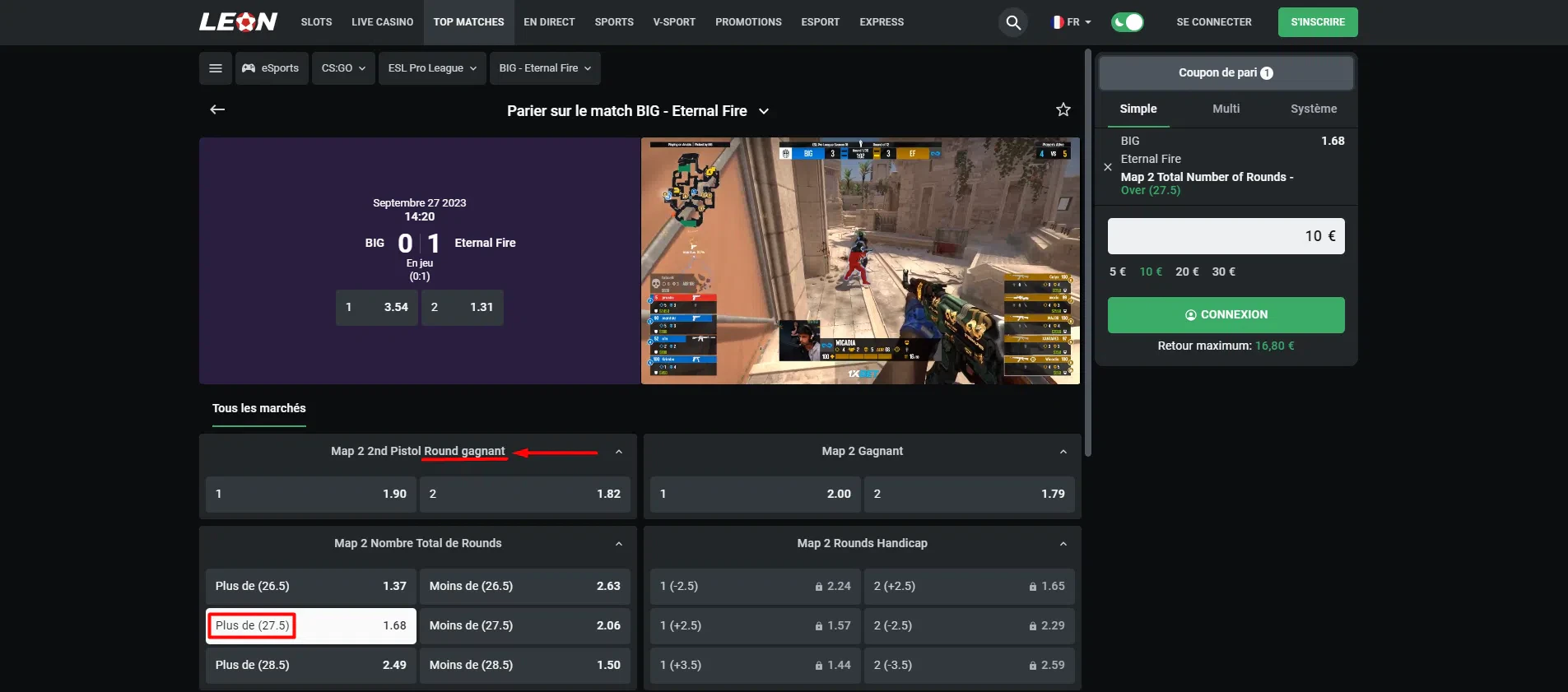The width and height of the screenshot is (1568, 692).
Task: Switch to the Multi bet tab
Action: click(x=1226, y=109)
